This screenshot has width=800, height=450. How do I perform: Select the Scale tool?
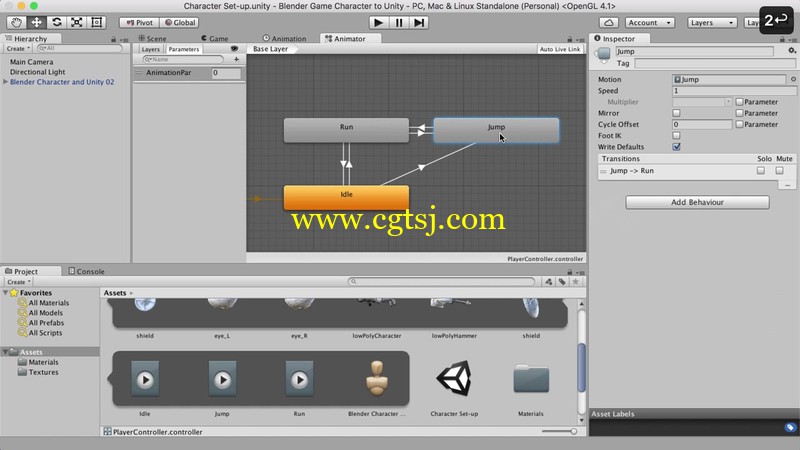point(77,22)
